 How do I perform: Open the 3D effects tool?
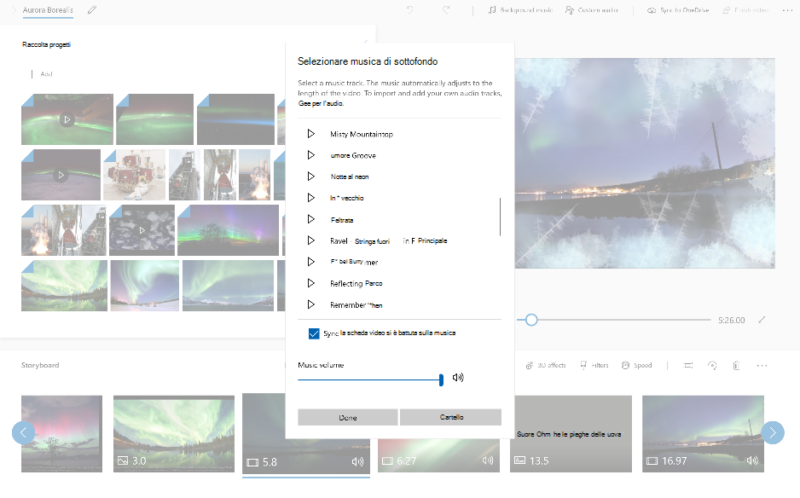545,365
